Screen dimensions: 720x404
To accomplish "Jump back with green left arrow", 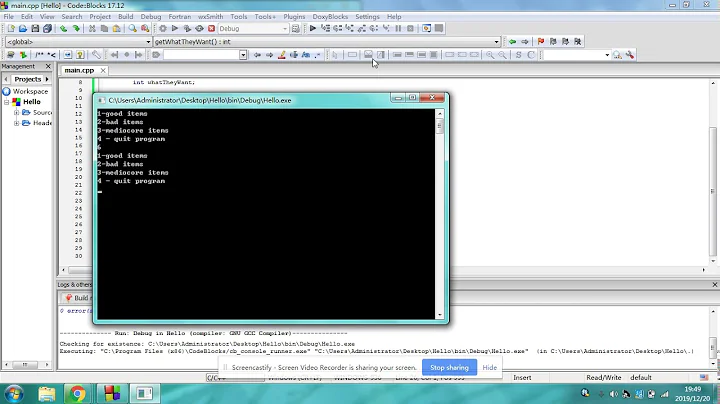I will (512, 42).
